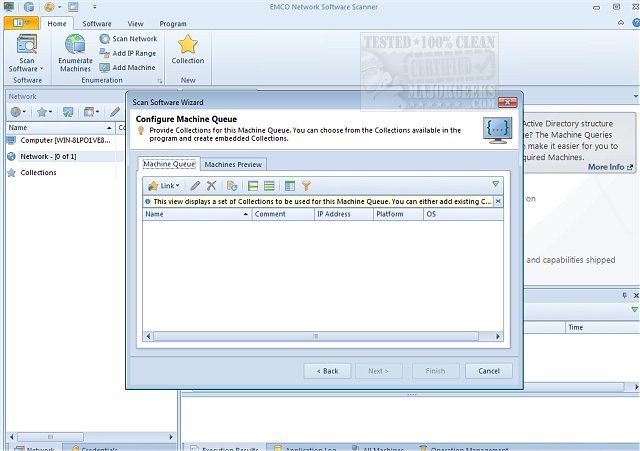Click the Enumerate Machines ribbon icon
This screenshot has width=640, height=451.
tap(75, 53)
